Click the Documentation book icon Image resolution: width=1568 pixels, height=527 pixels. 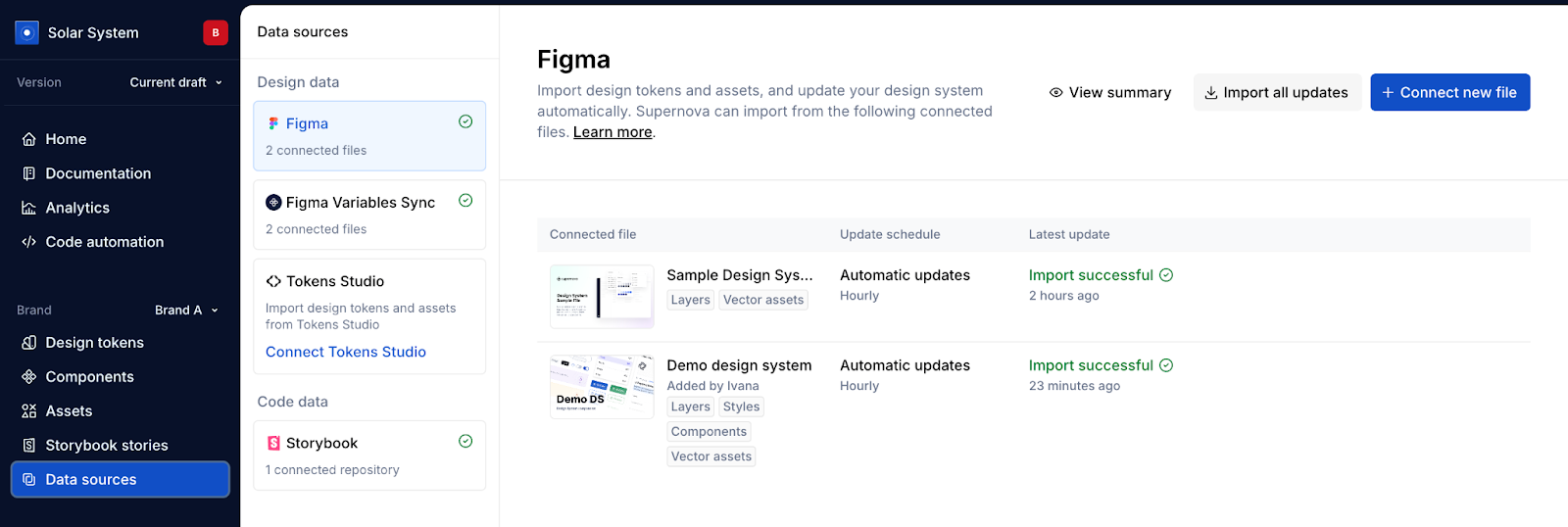click(x=29, y=173)
